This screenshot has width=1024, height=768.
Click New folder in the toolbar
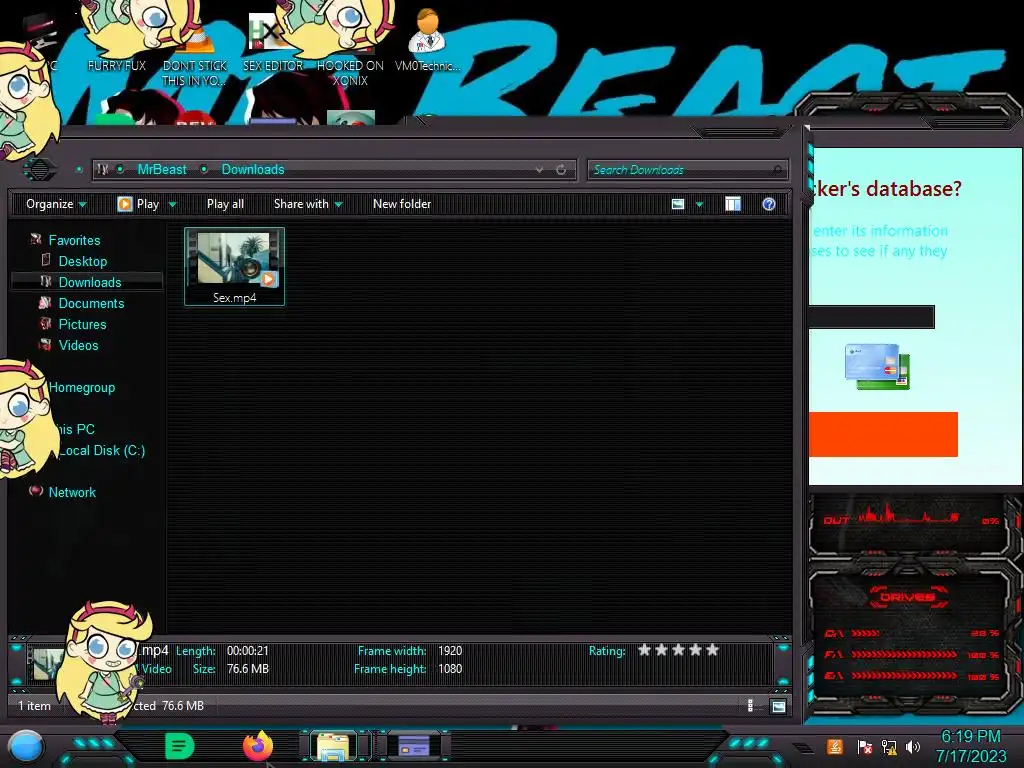point(402,204)
